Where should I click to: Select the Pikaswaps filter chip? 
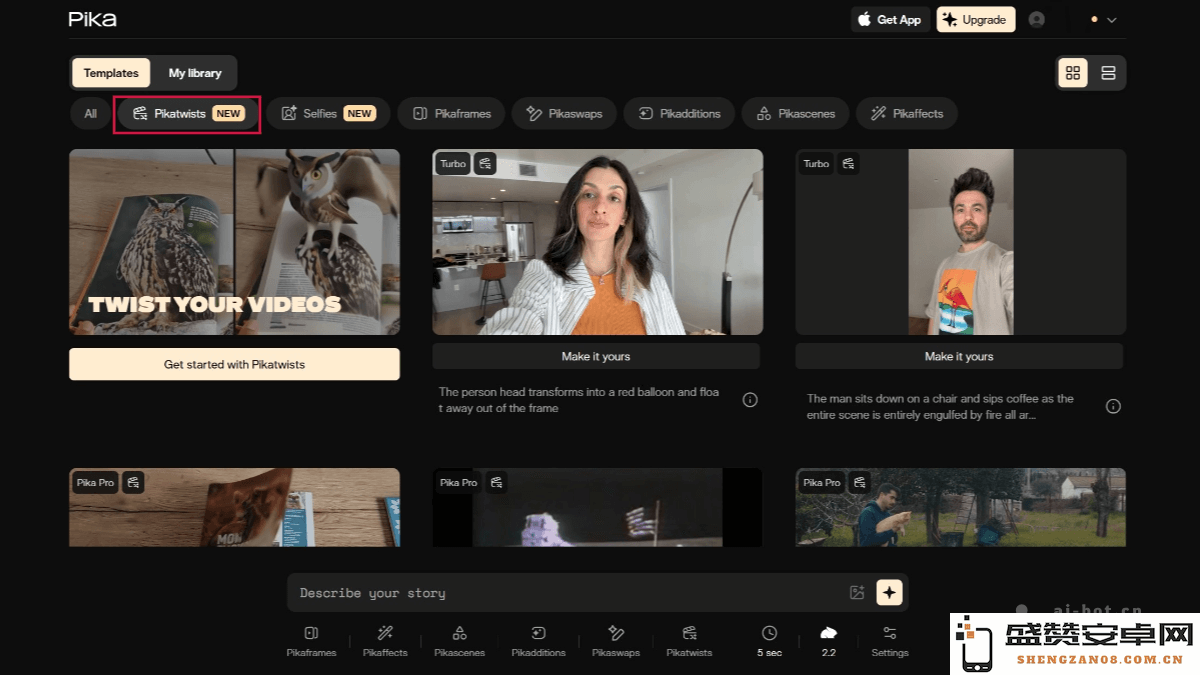point(565,114)
